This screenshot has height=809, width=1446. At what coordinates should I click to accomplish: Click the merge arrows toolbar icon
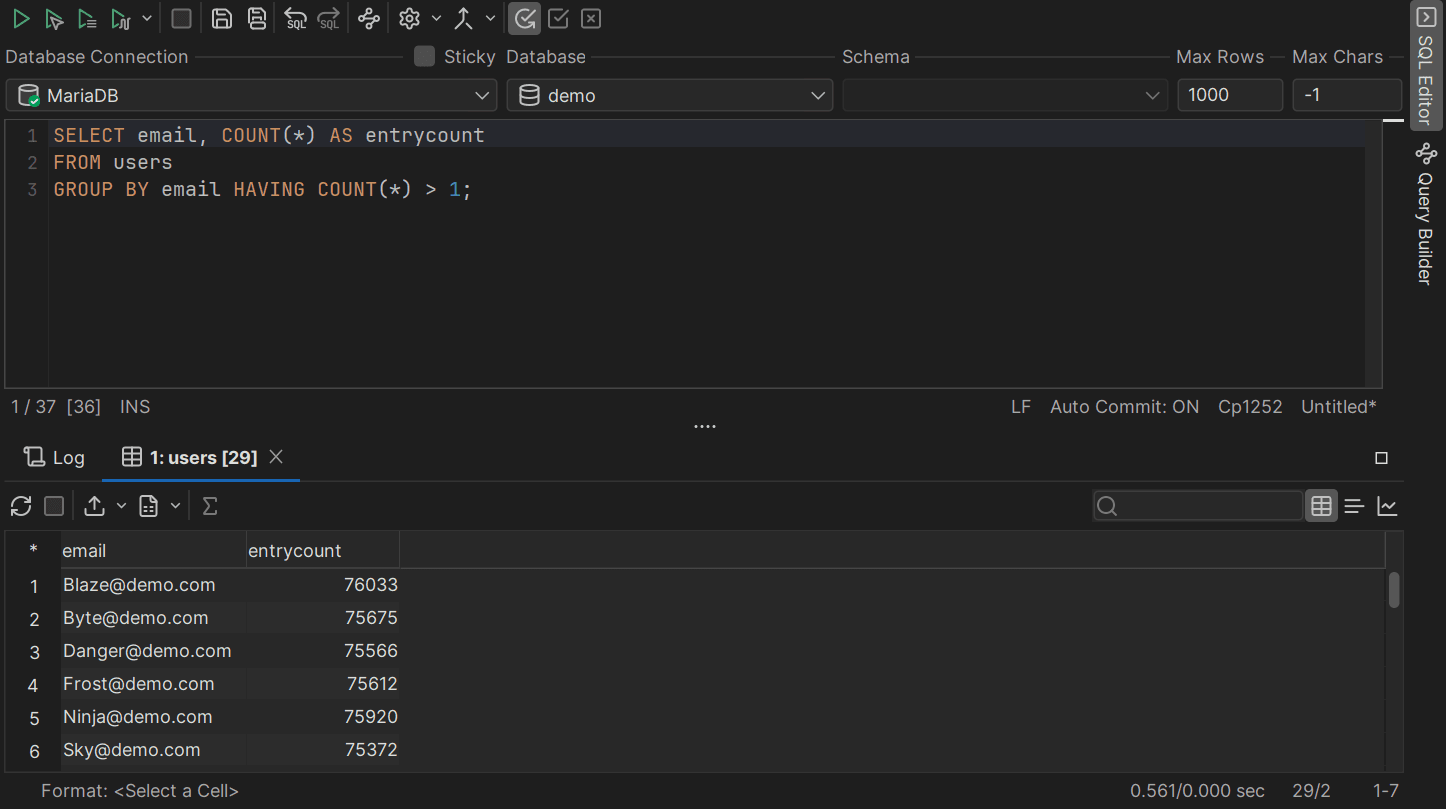[x=464, y=18]
